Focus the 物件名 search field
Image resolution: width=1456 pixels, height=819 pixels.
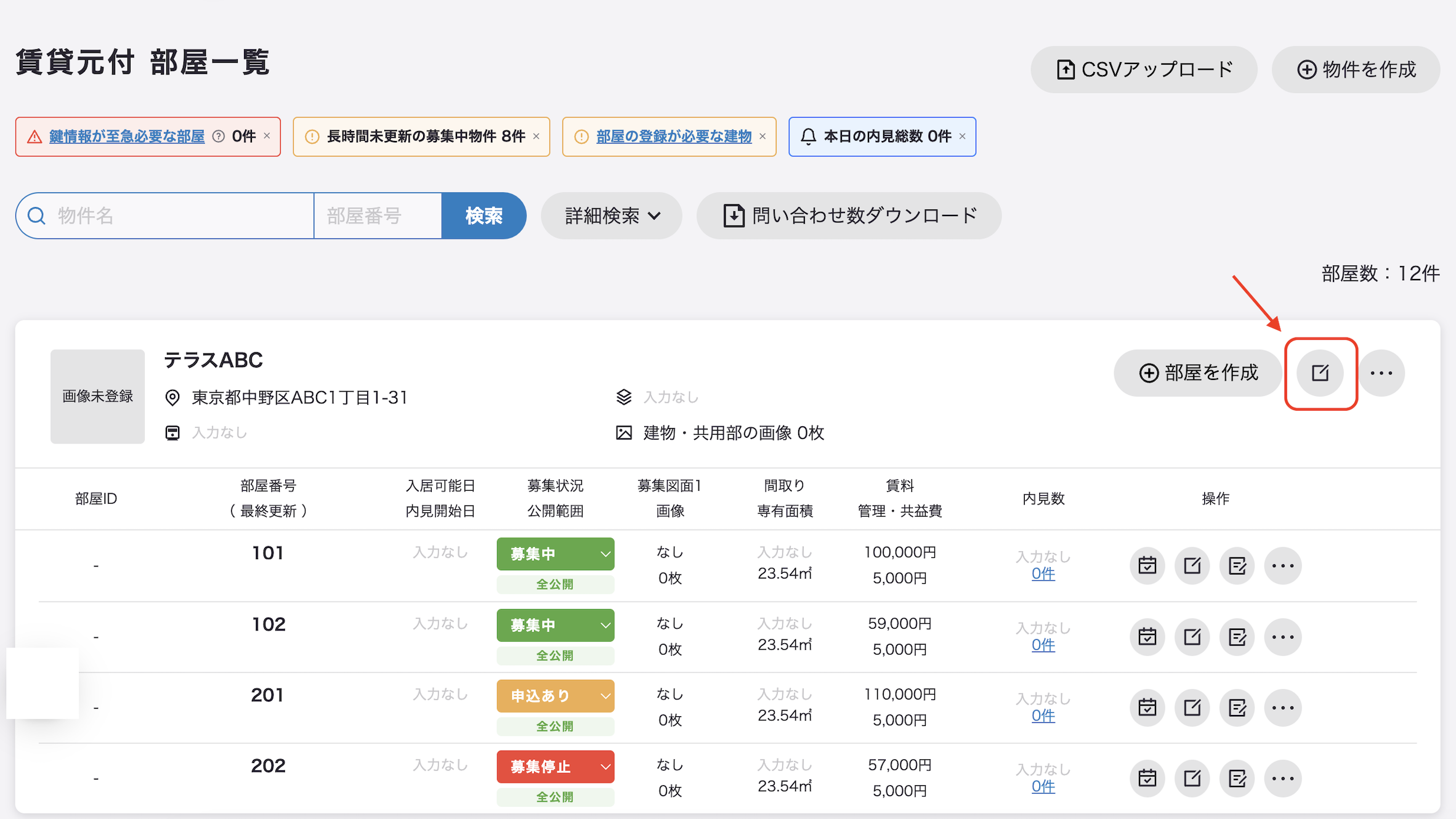tap(165, 216)
